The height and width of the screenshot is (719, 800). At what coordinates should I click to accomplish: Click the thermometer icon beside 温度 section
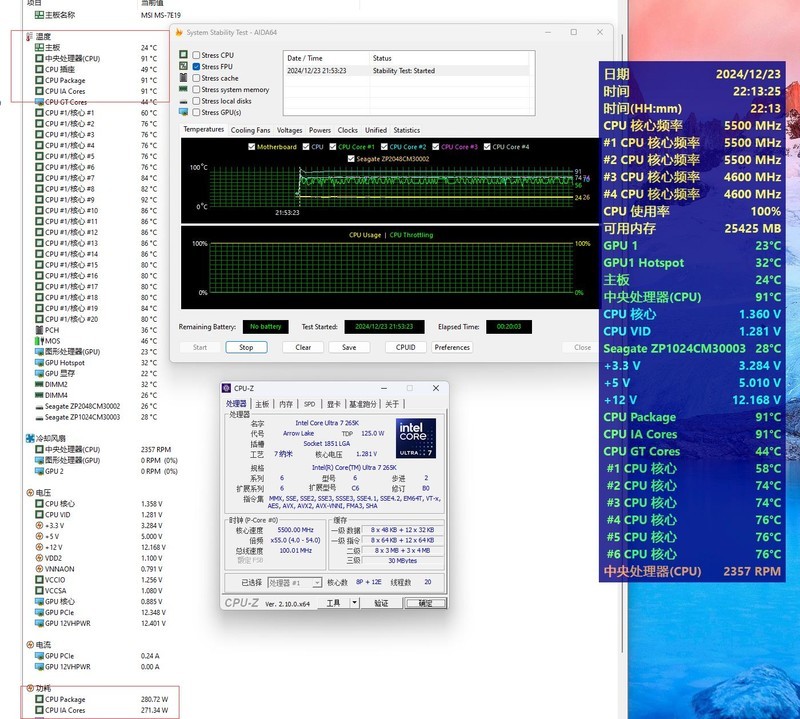pos(29,36)
